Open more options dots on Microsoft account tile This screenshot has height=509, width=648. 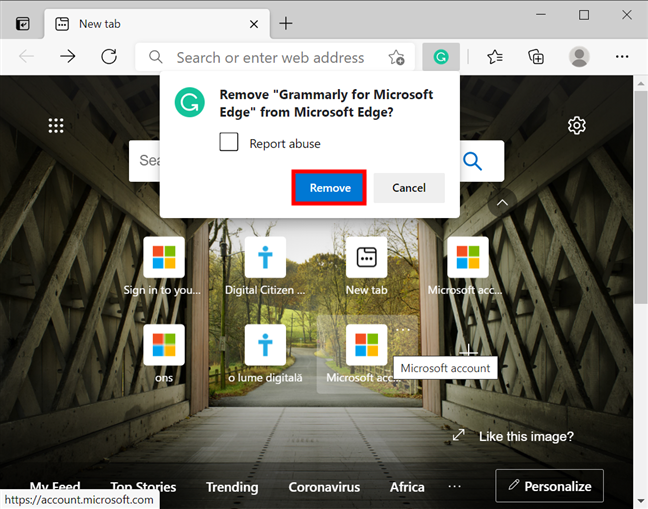coord(403,330)
